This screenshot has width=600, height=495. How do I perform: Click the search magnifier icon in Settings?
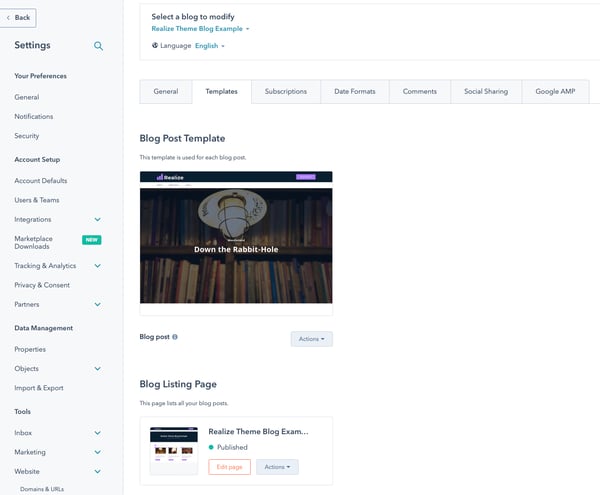click(98, 46)
